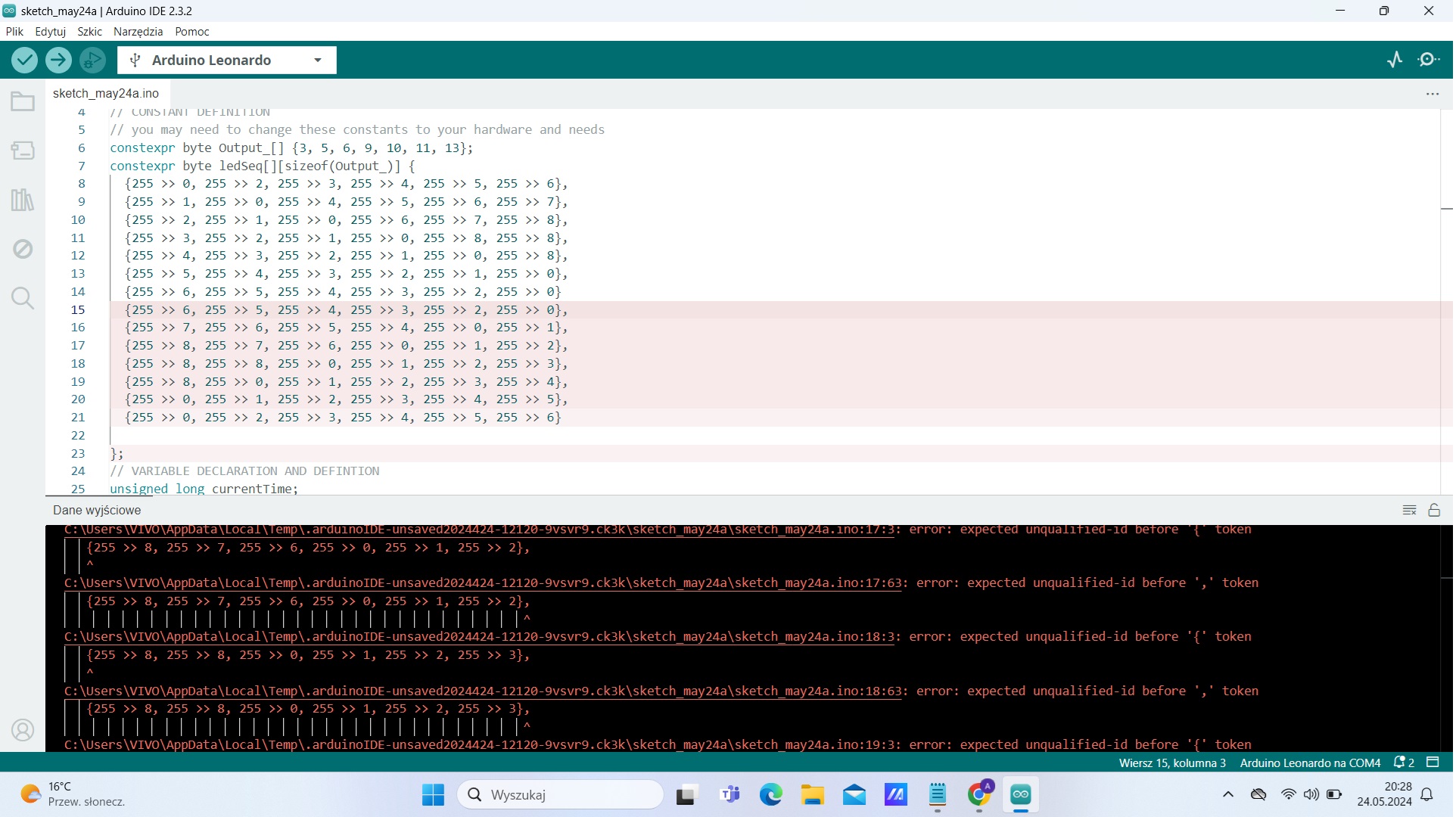Open the Search sidebar panel
This screenshot has width=1456, height=817.
pyautogui.click(x=23, y=298)
